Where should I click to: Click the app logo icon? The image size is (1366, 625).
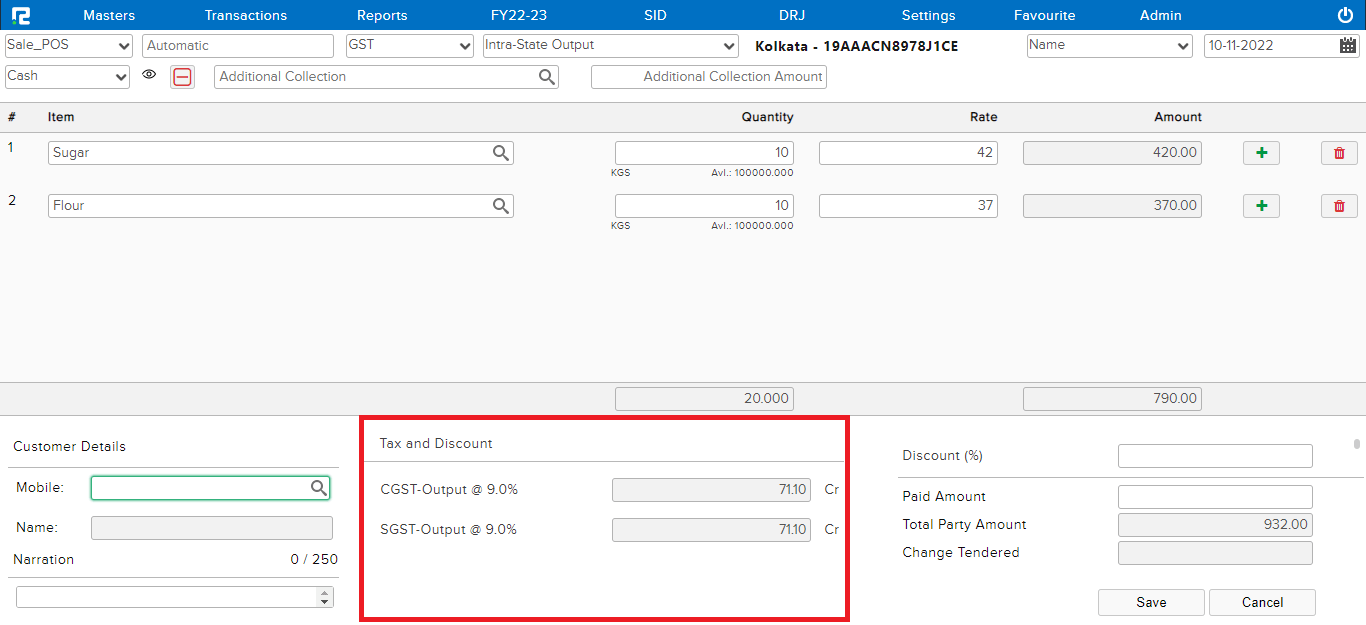[x=21, y=15]
